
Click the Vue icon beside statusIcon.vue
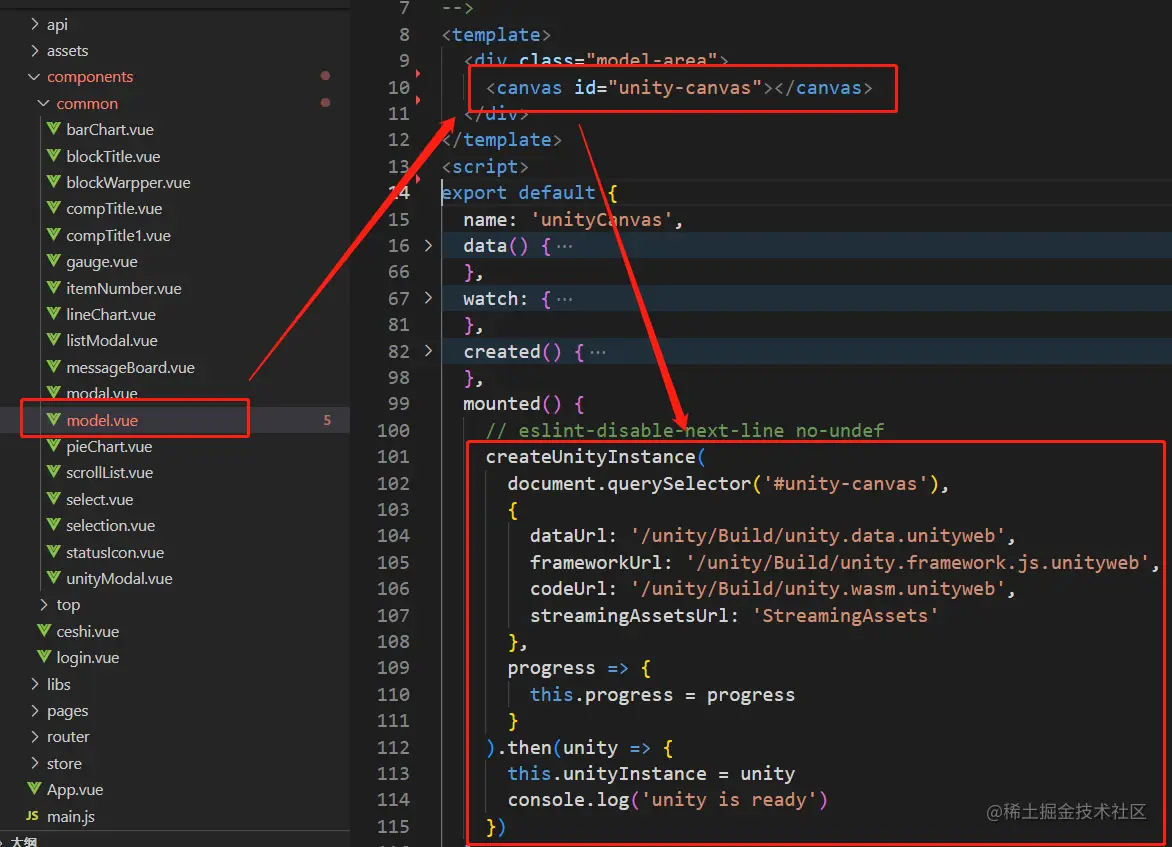(54, 552)
